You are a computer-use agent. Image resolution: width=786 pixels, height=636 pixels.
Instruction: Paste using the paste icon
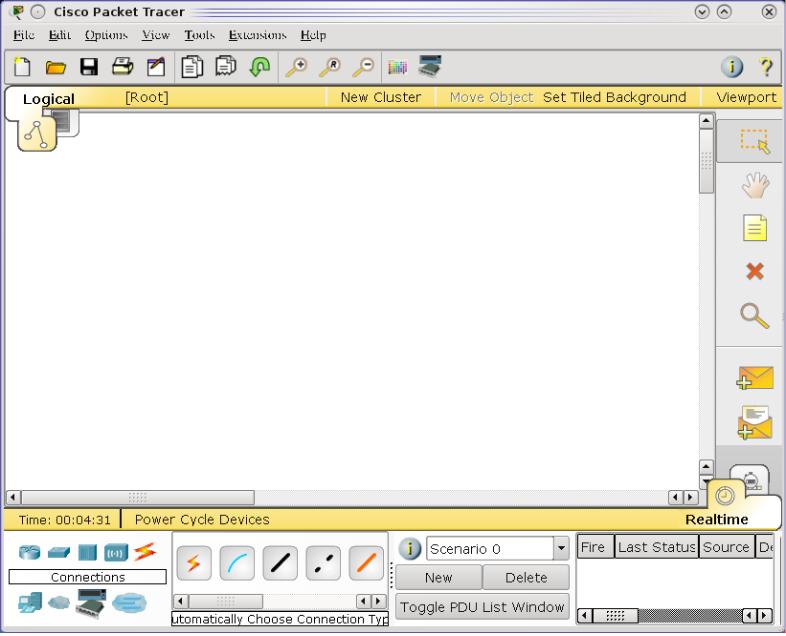[226, 66]
